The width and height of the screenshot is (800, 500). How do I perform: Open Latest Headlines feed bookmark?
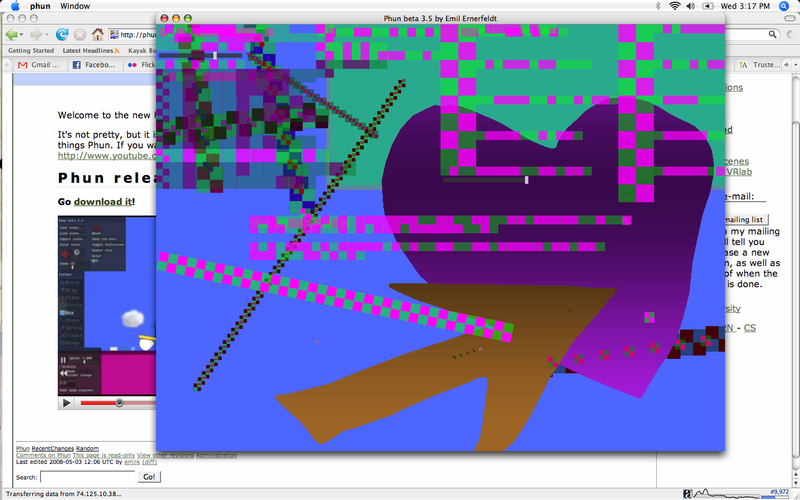[x=91, y=51]
